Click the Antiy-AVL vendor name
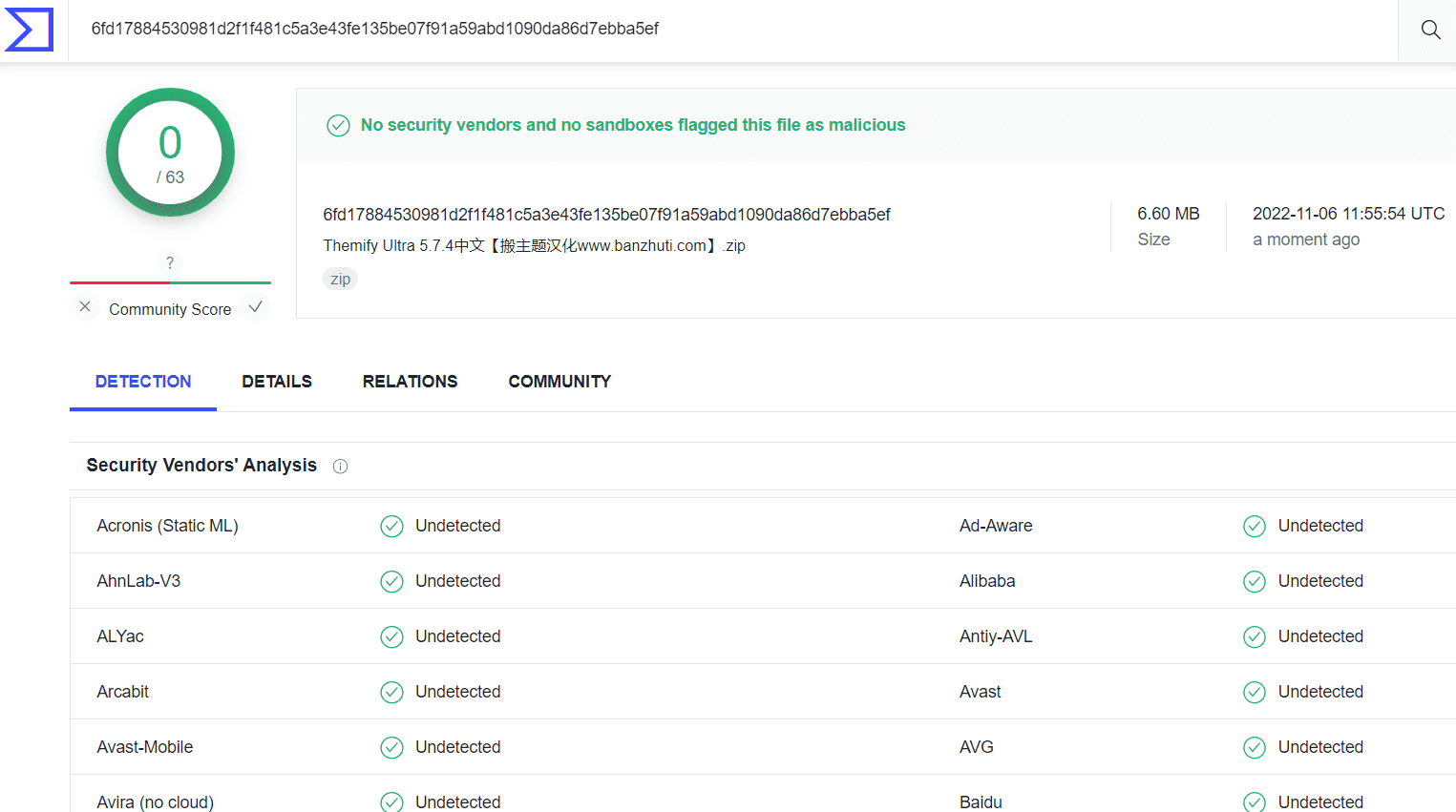Image resolution: width=1456 pixels, height=812 pixels. [x=996, y=636]
